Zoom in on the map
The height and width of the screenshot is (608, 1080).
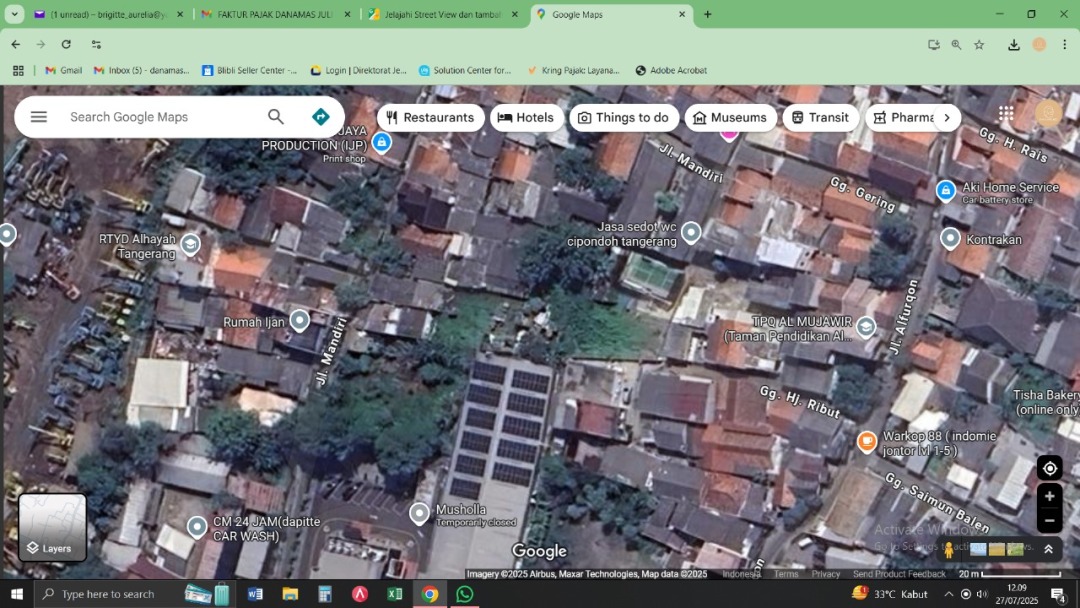pos(1049,496)
